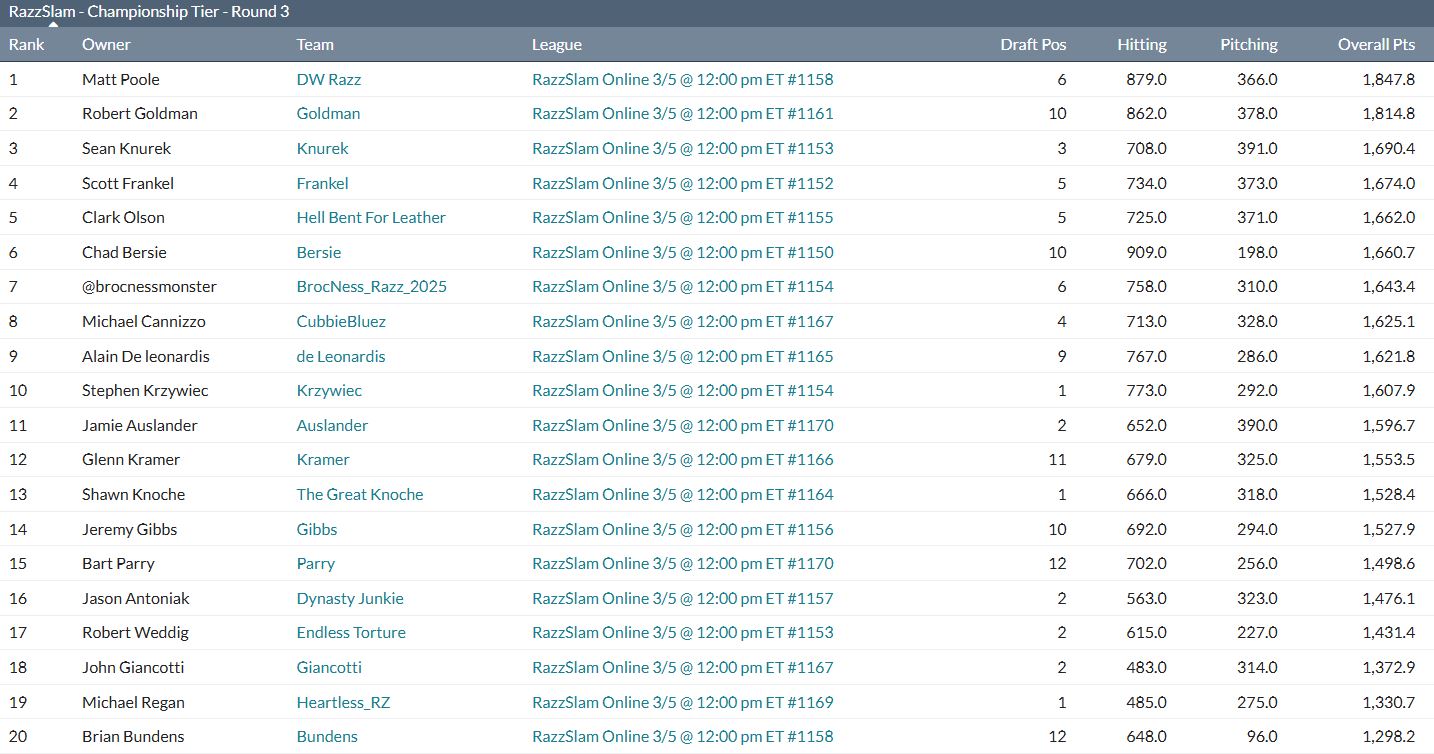Click the sort arrow under the title
This screenshot has height=754, width=1434.
pos(53,24)
